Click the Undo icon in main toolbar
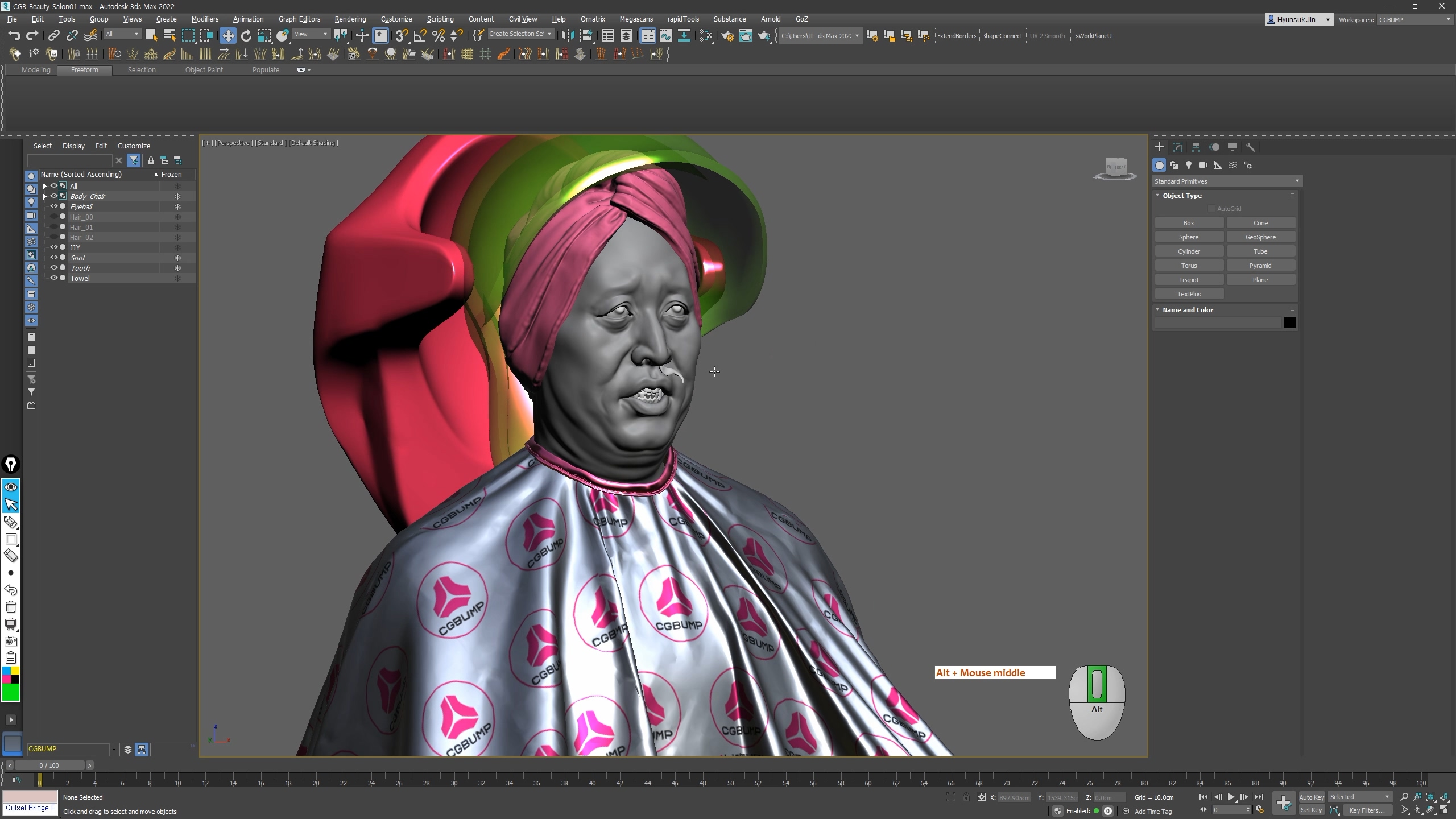The width and height of the screenshot is (1456, 819). click(14, 36)
